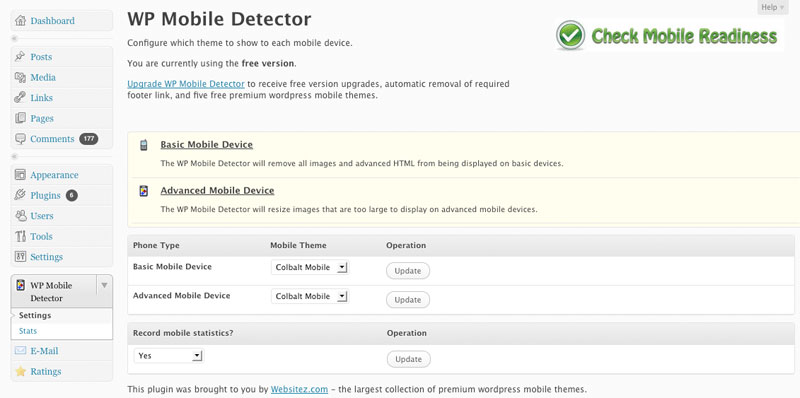Open the Stats submenu item
800x398 pixels.
pos(28,331)
